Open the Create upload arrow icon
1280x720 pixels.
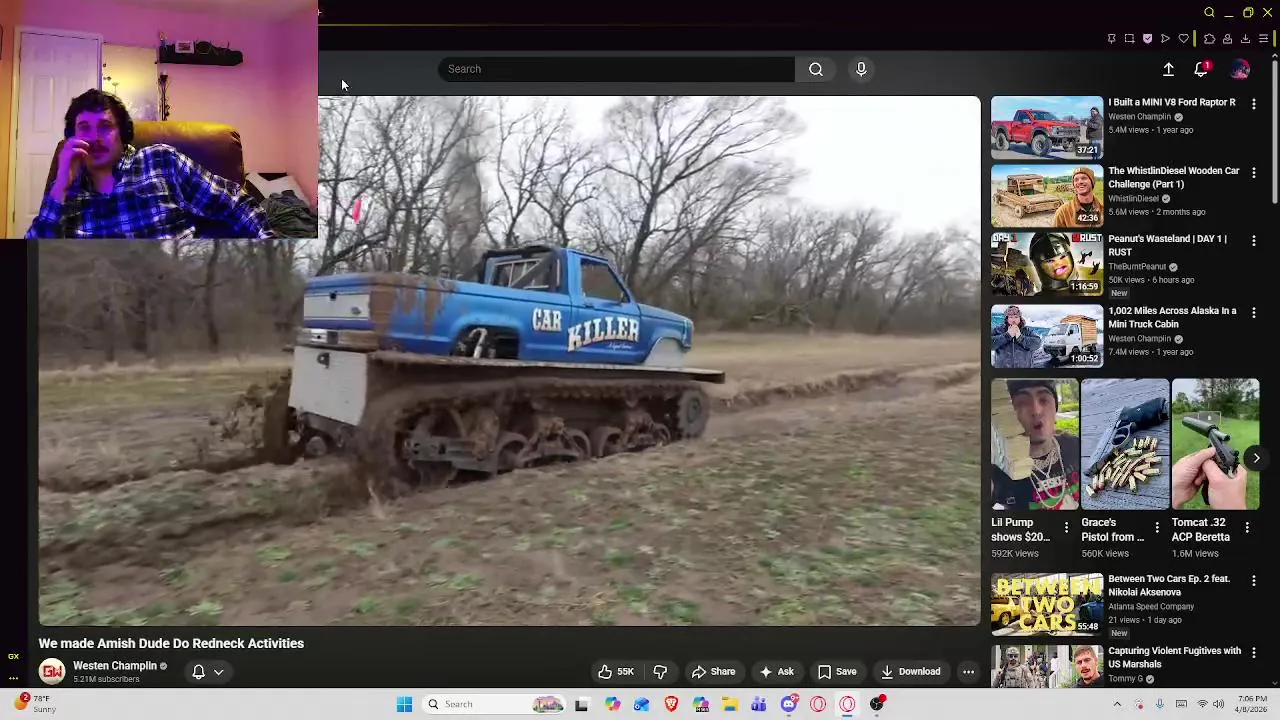1168,69
